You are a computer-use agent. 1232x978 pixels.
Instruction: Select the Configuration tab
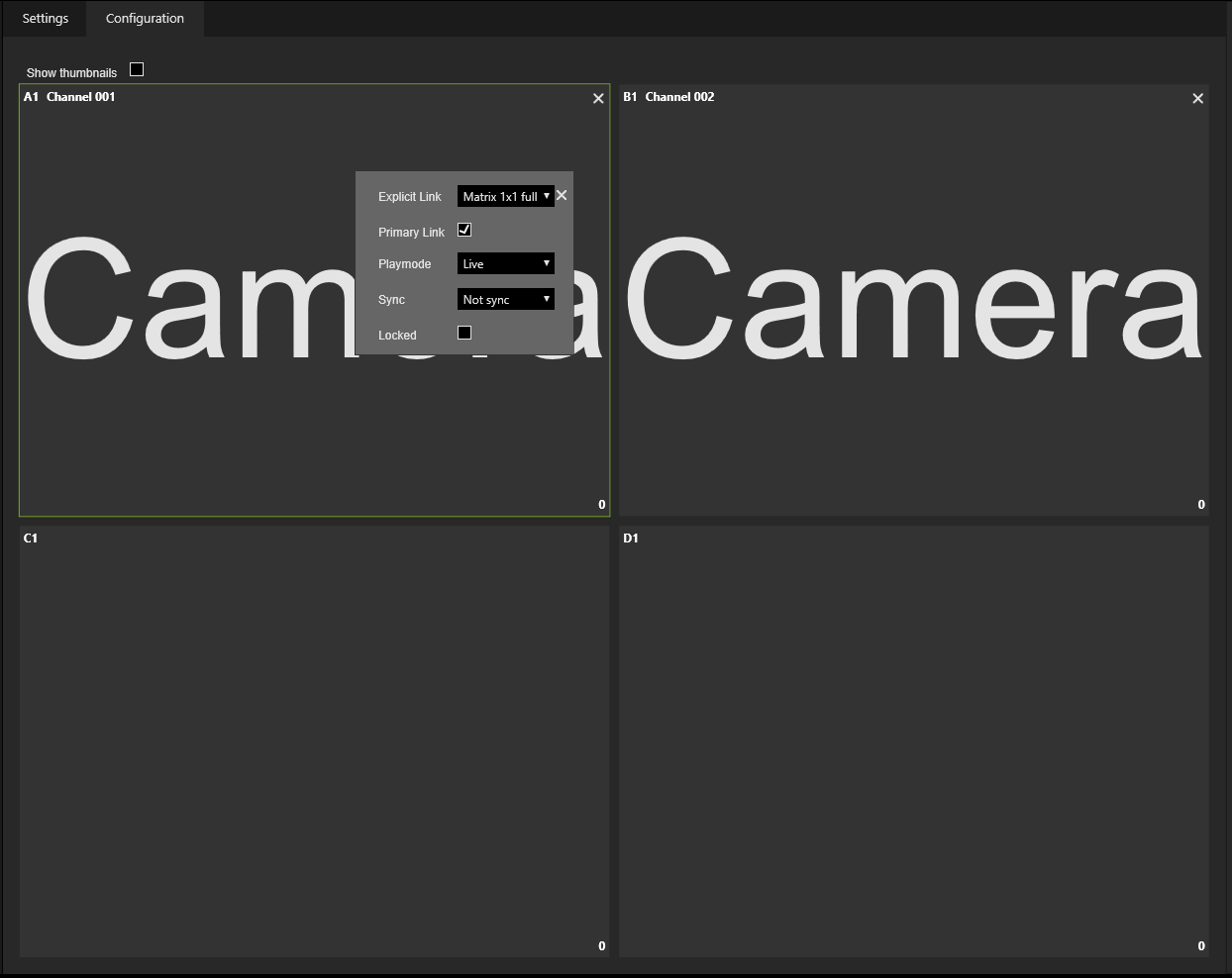click(x=145, y=18)
